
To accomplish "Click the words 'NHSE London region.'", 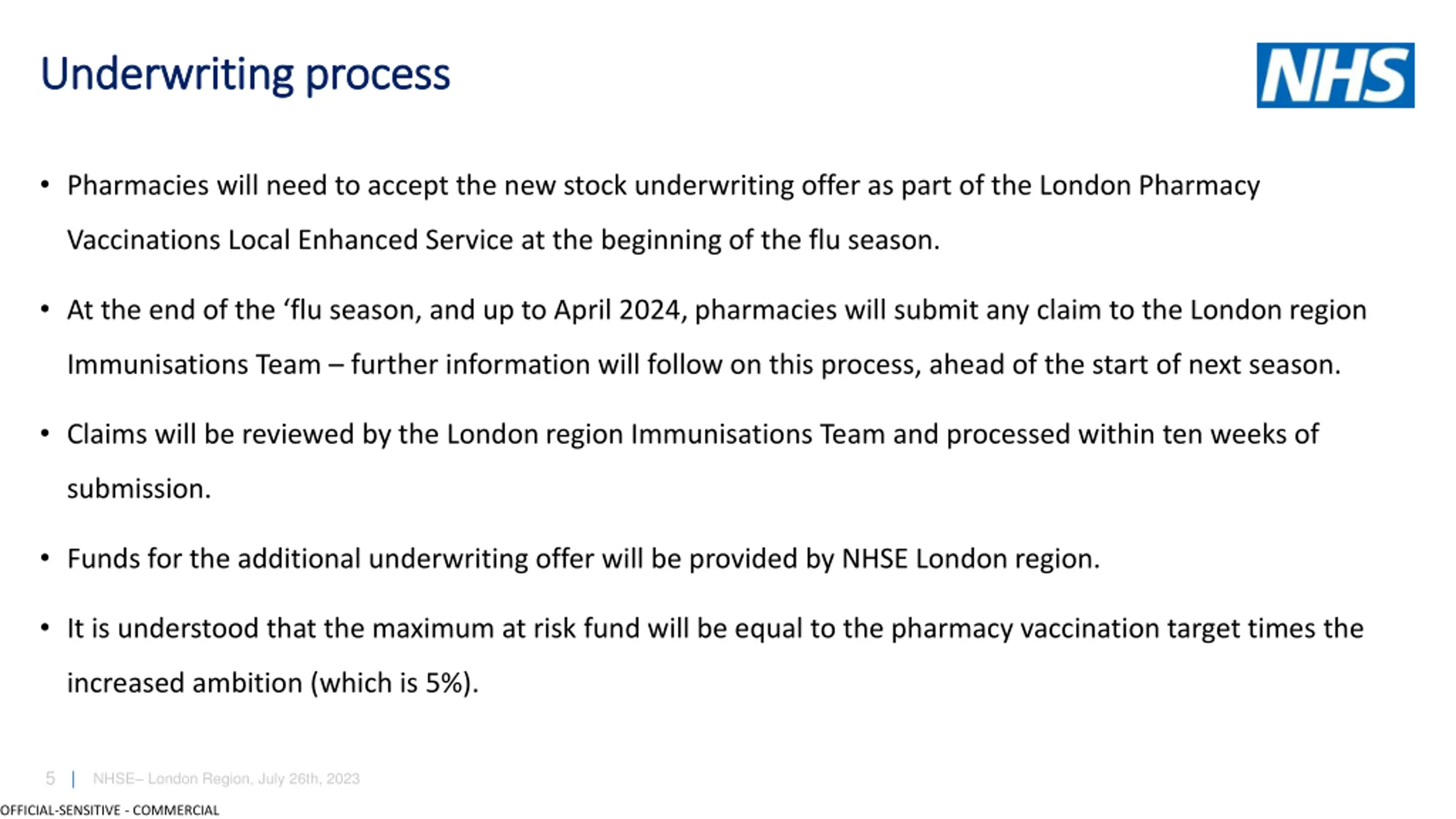I will [971, 559].
